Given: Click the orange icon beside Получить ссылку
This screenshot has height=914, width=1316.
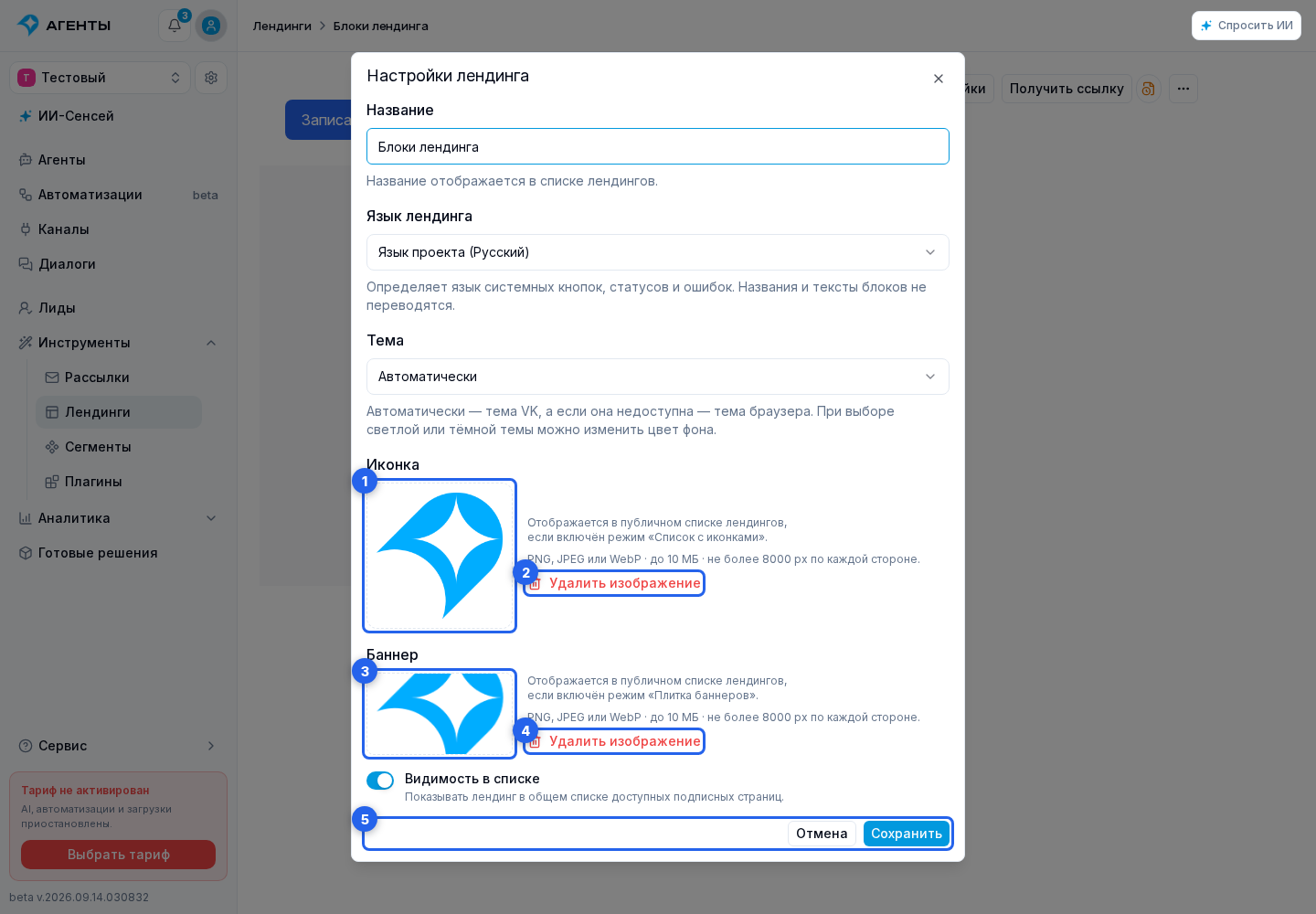Looking at the screenshot, I should tap(1149, 89).
